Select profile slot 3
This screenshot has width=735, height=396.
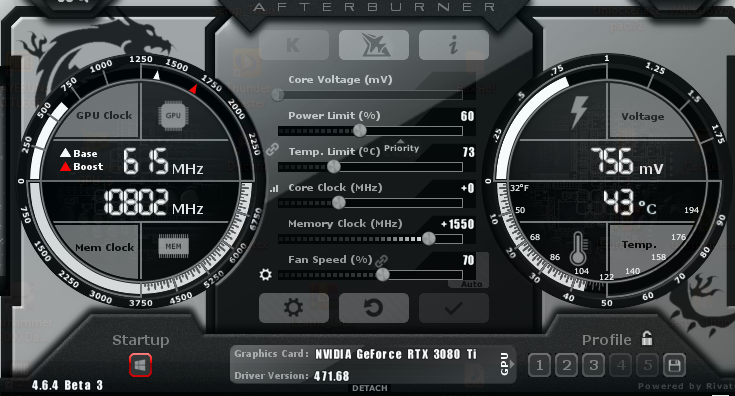(x=593, y=365)
